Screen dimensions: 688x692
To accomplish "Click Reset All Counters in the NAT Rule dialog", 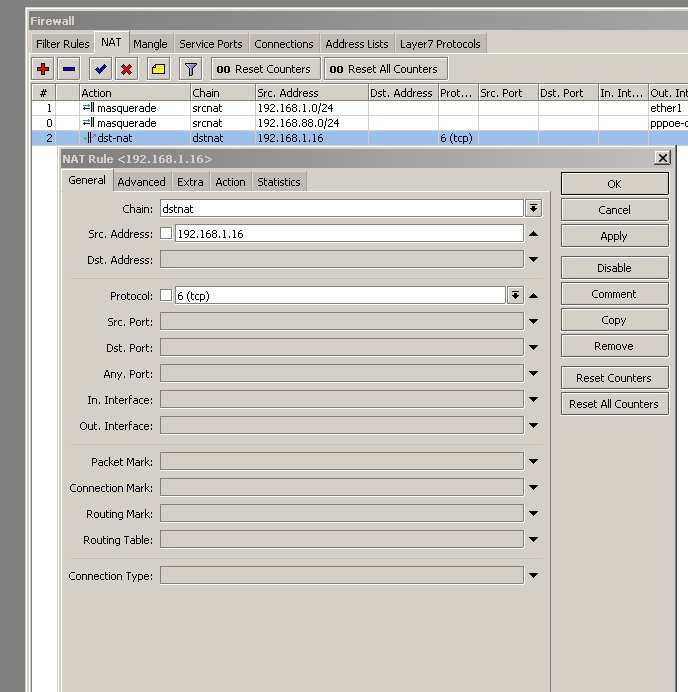I will tap(614, 403).
